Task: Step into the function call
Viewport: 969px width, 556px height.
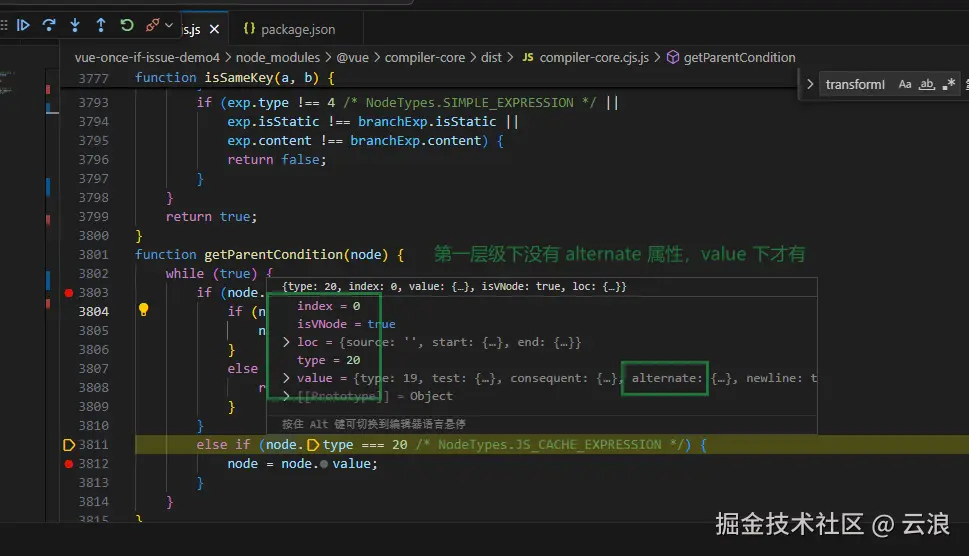Action: coord(75,25)
